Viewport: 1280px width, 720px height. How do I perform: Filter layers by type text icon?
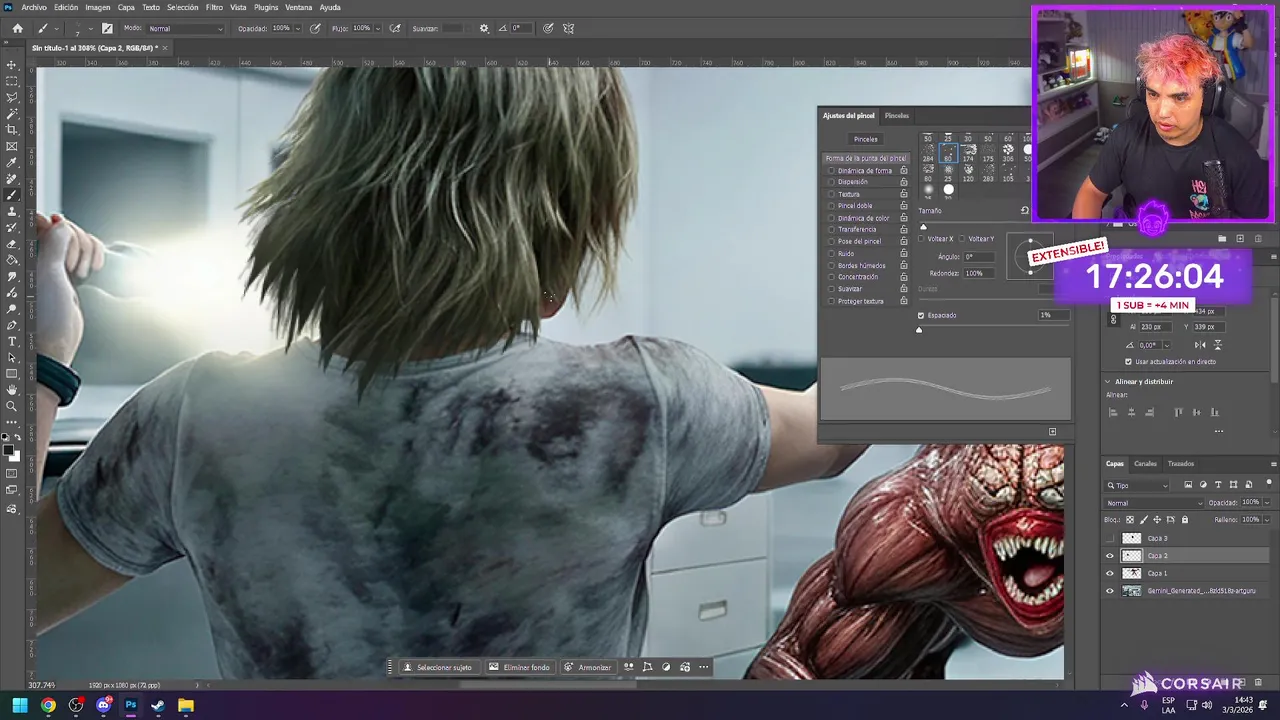click(x=1217, y=485)
